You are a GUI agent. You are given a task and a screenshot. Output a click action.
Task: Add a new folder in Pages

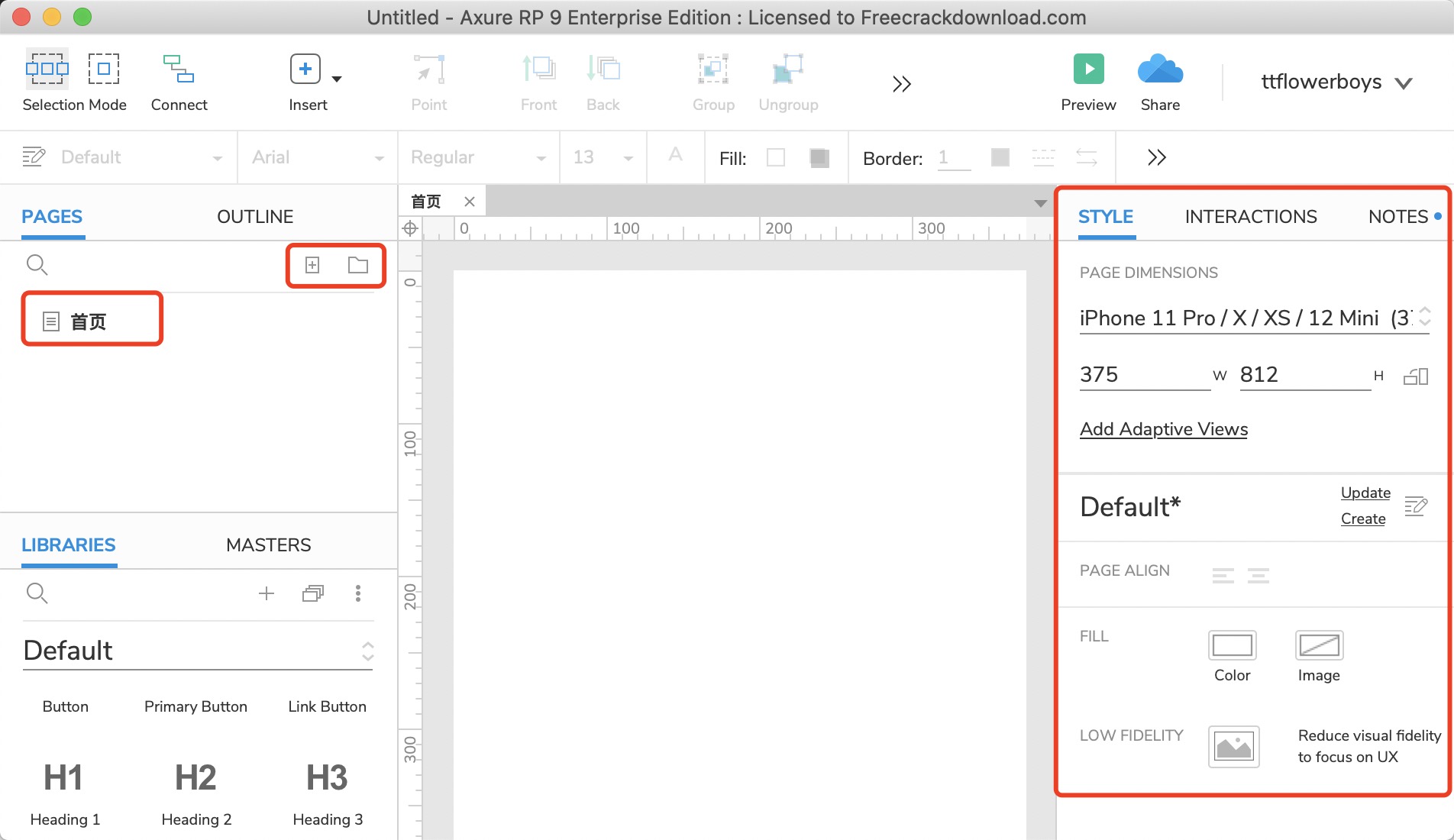(358, 265)
